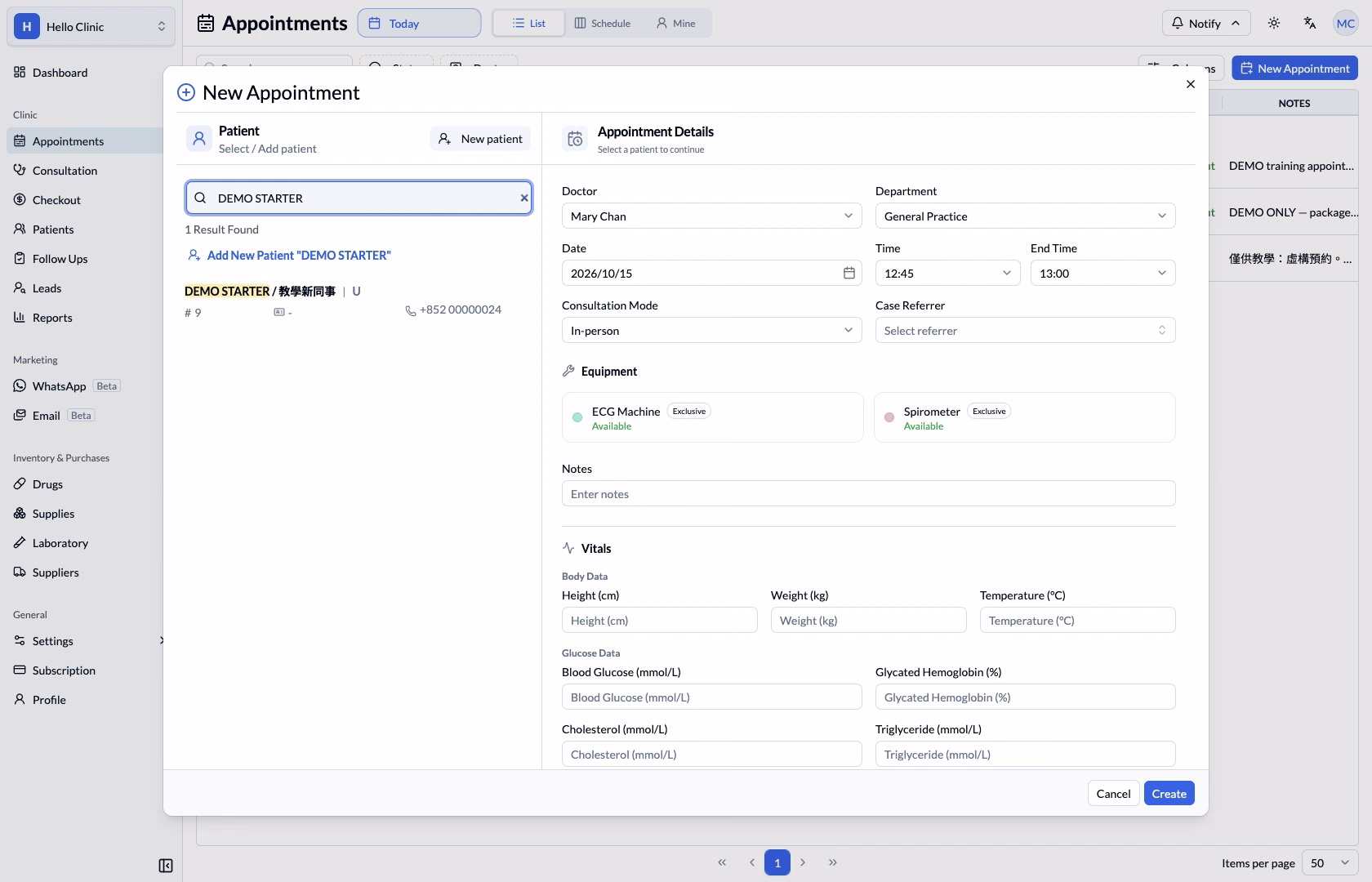
Task: Open the Doctor dropdown showing Mary Chan
Action: 712,216
